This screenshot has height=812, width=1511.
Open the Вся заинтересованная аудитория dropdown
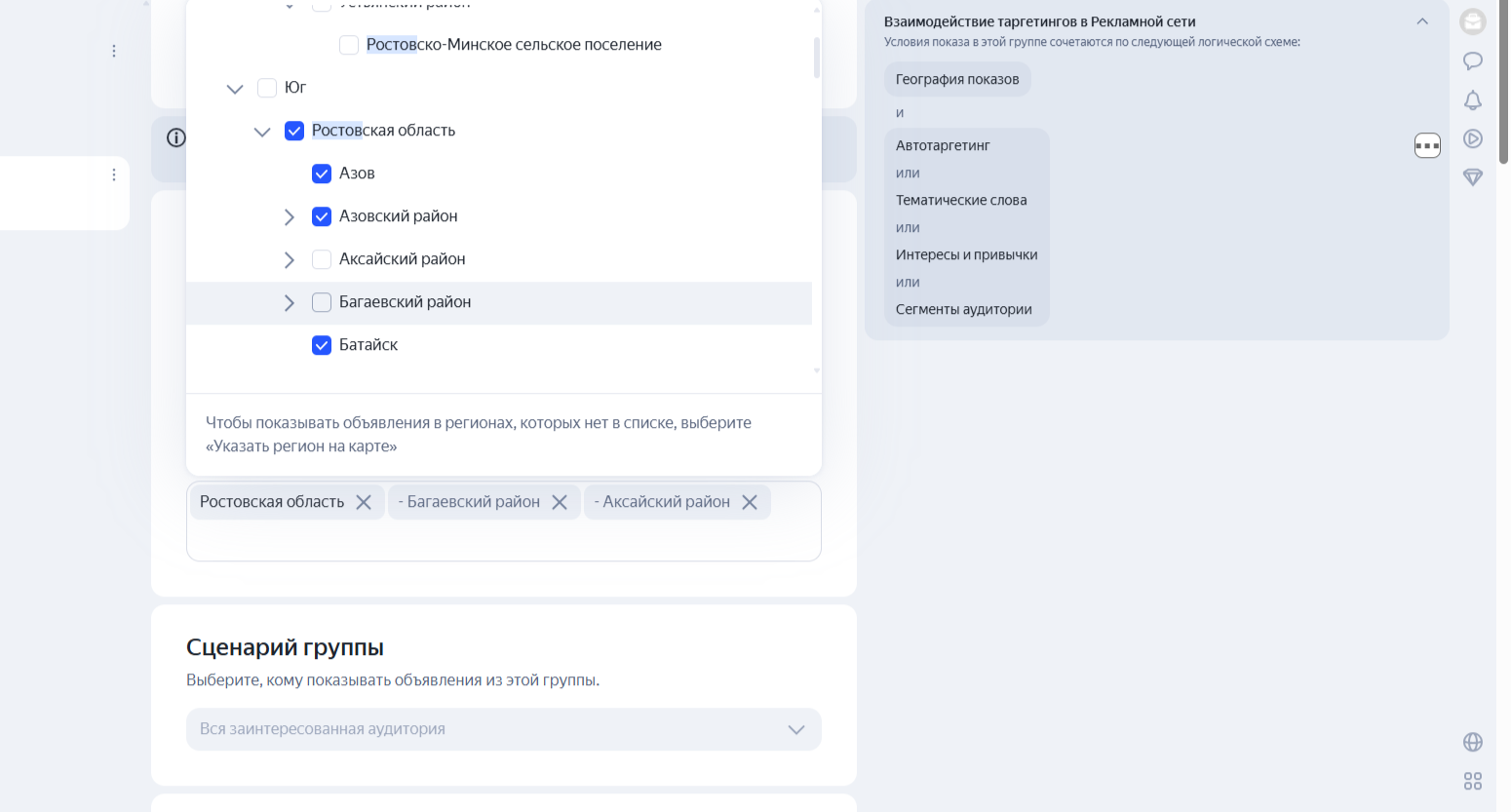504,729
